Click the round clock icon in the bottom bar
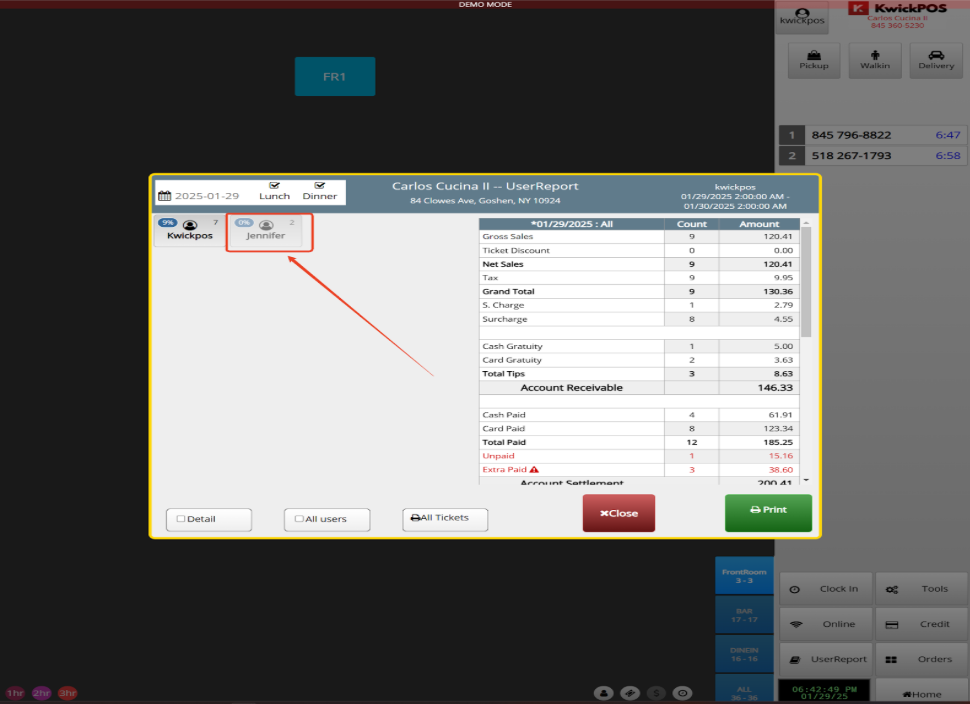 coord(682,693)
